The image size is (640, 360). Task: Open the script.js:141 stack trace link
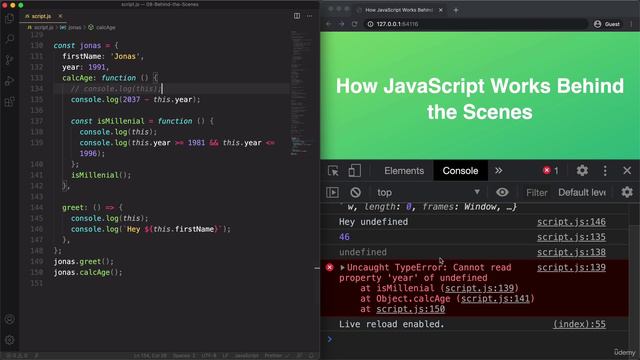tap(495, 299)
